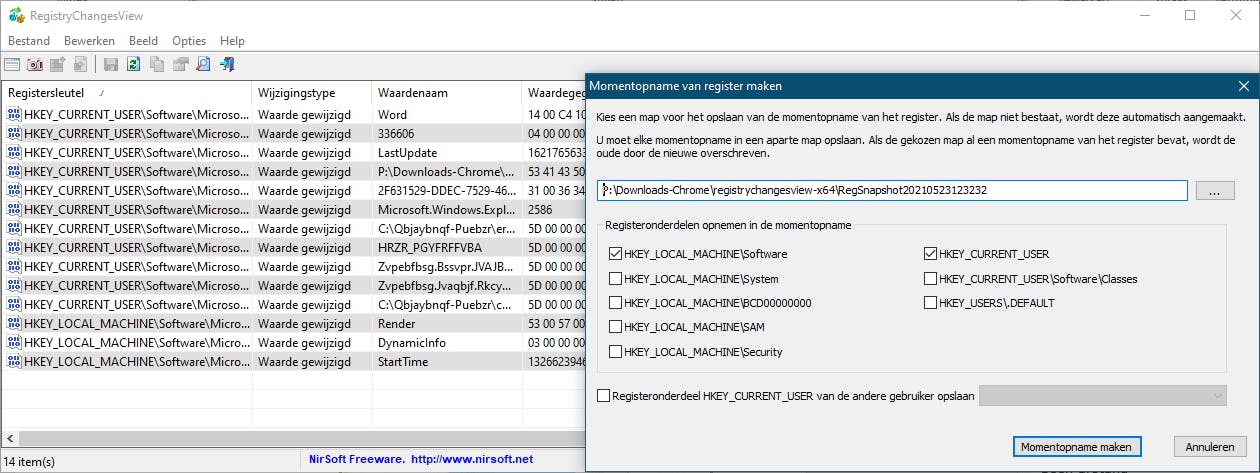
Task: Open the NirSoft website link
Action: coord(417,460)
